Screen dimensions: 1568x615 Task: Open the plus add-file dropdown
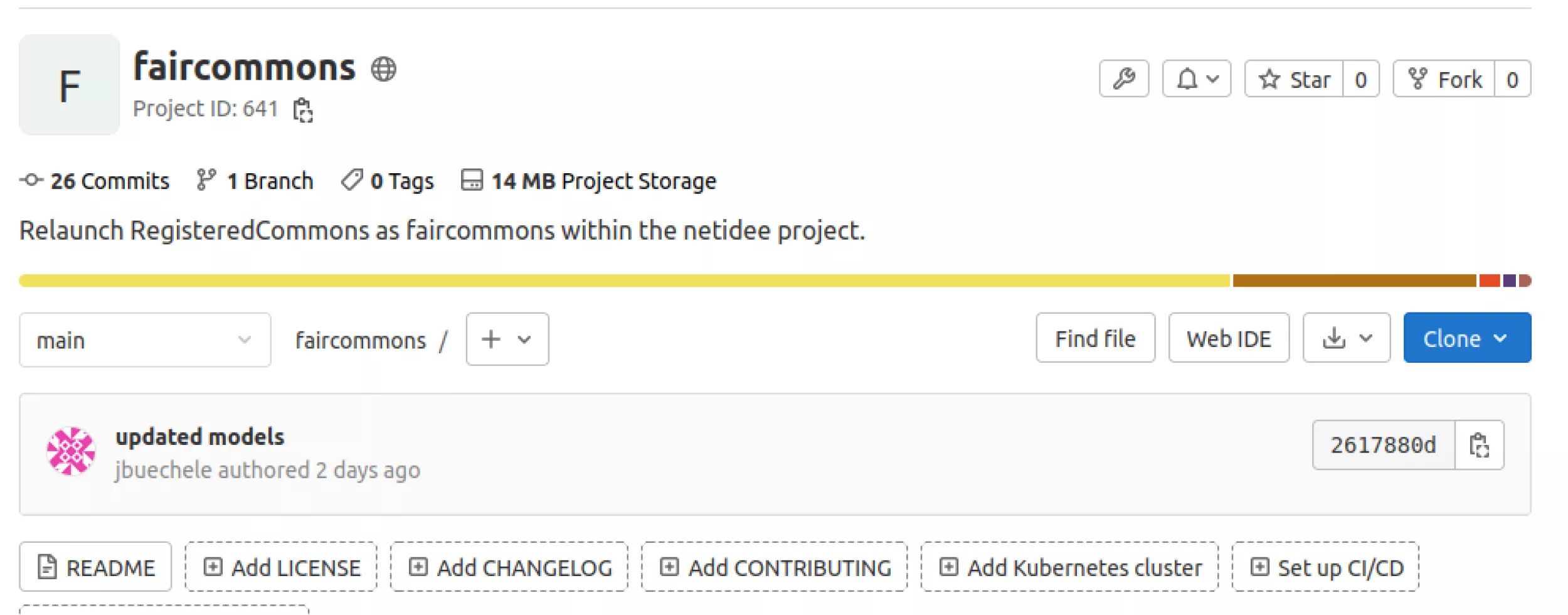tap(507, 340)
